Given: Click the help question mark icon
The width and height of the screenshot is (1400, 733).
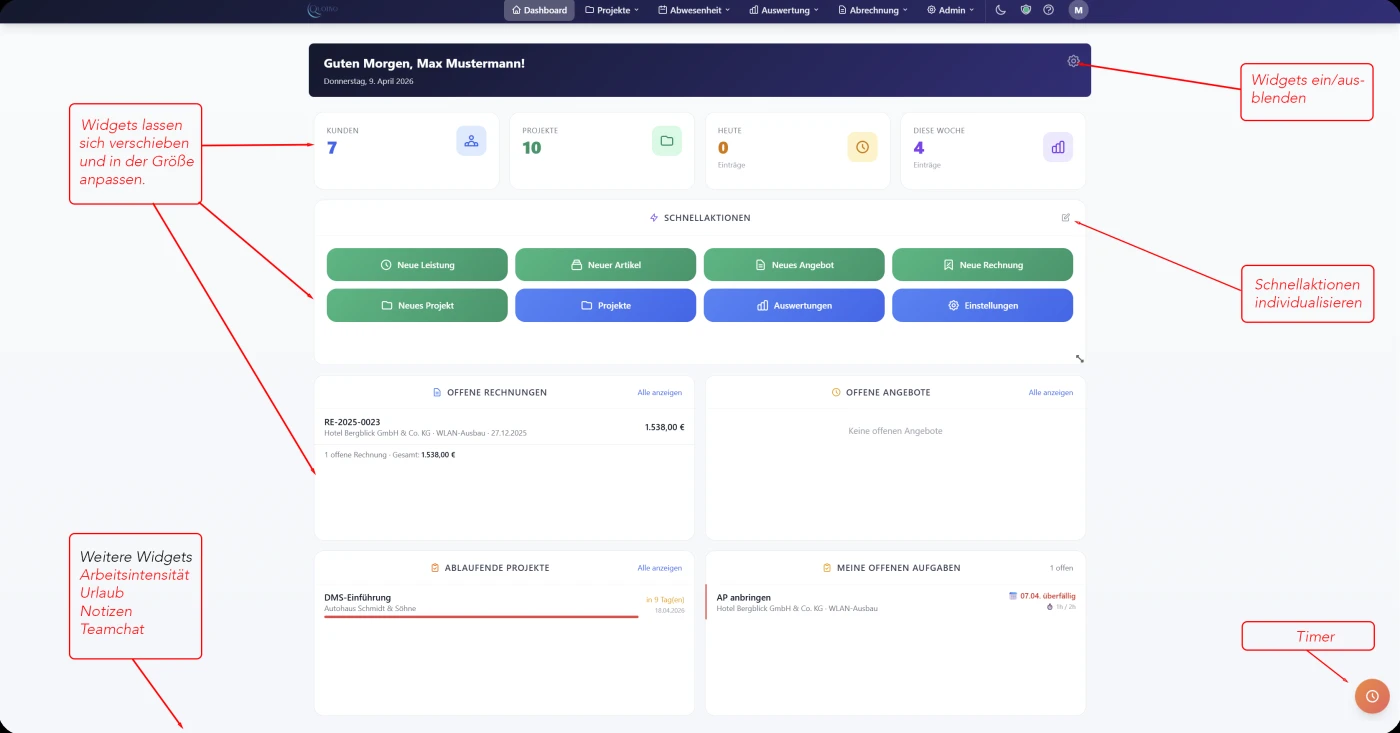Looking at the screenshot, I should pyautogui.click(x=1048, y=11).
